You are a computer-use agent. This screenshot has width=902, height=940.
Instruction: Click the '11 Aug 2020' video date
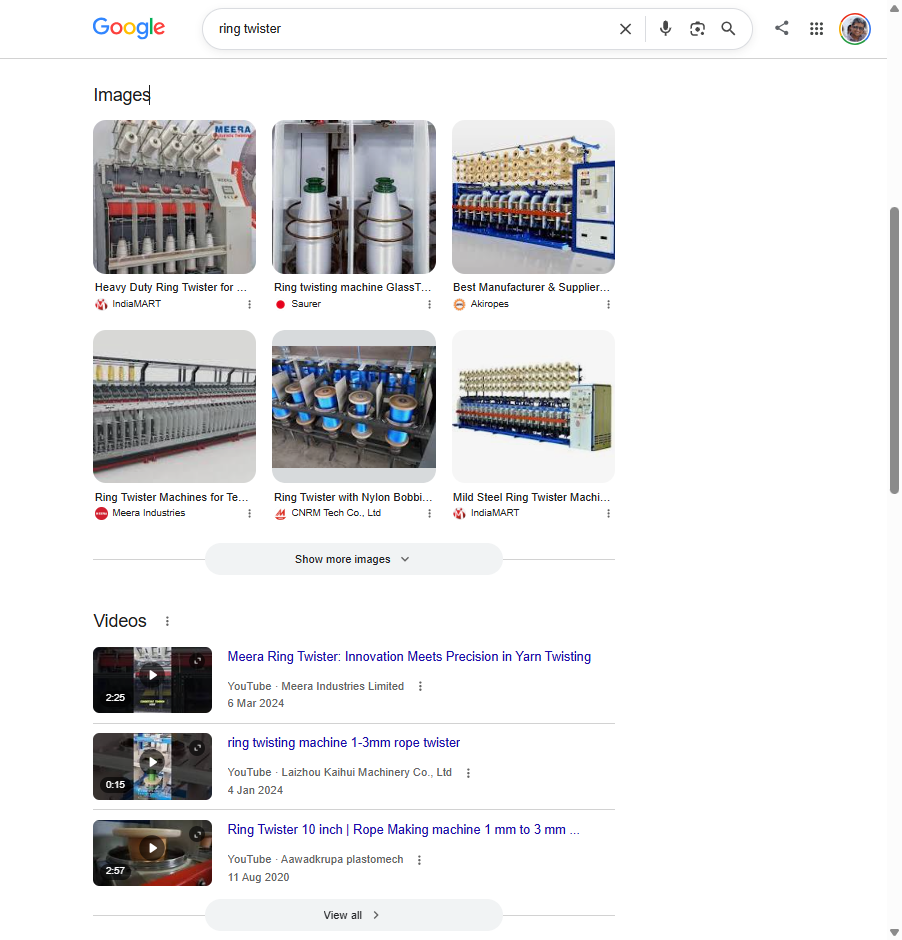point(258,878)
